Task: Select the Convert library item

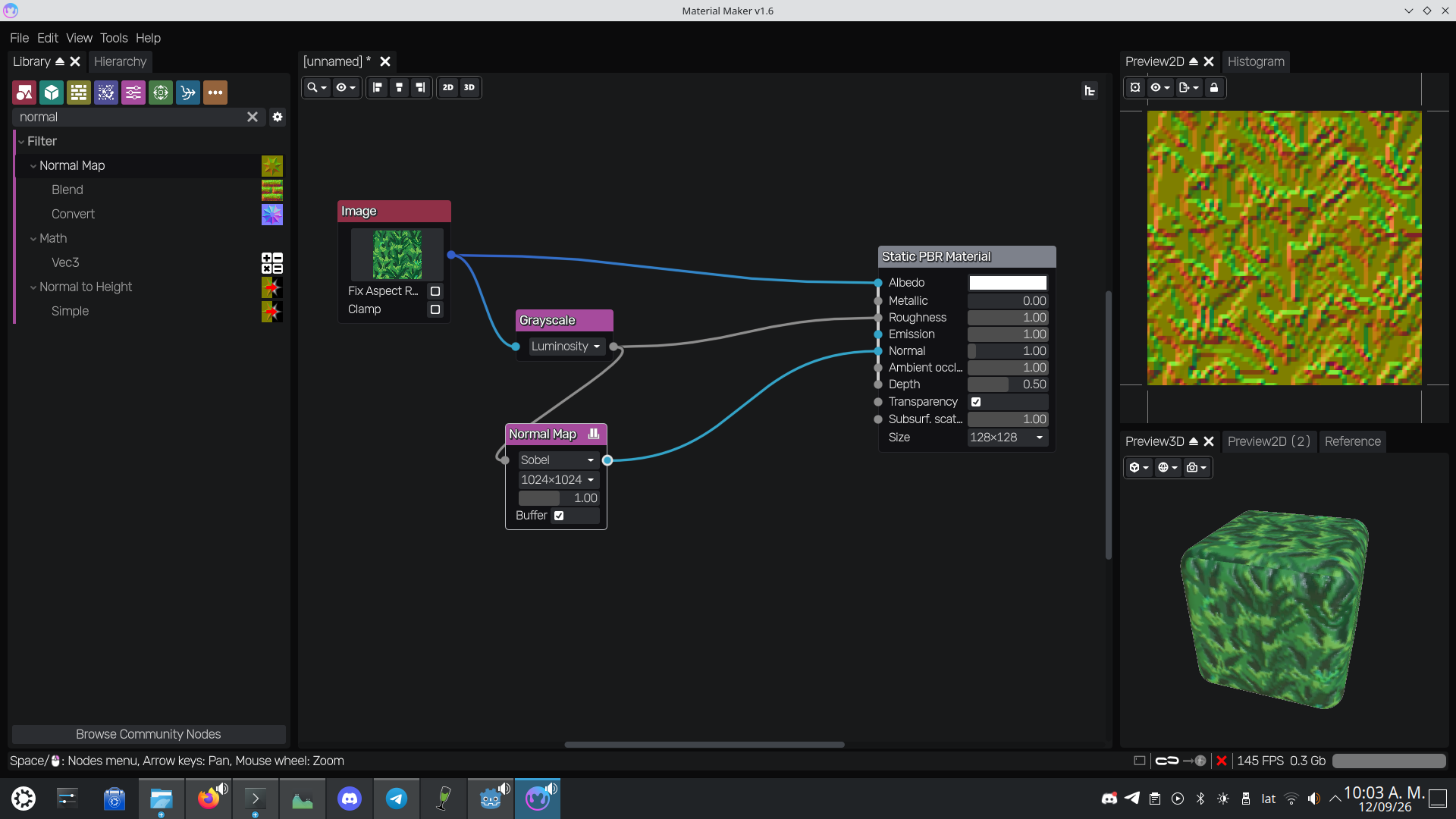Action: pos(73,214)
